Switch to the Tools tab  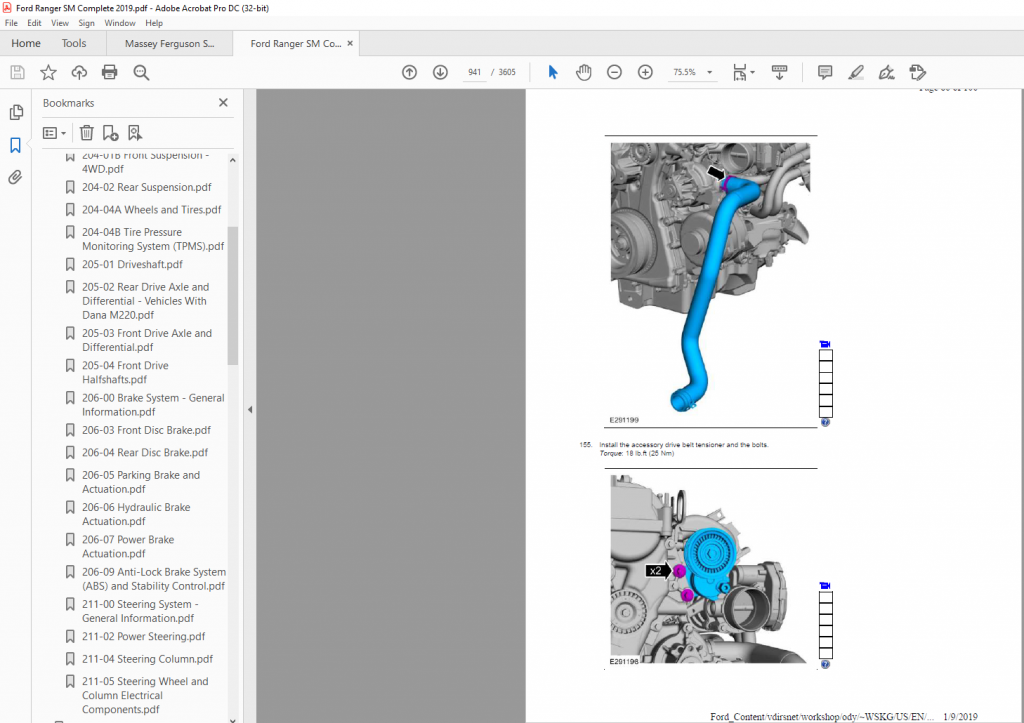[74, 43]
